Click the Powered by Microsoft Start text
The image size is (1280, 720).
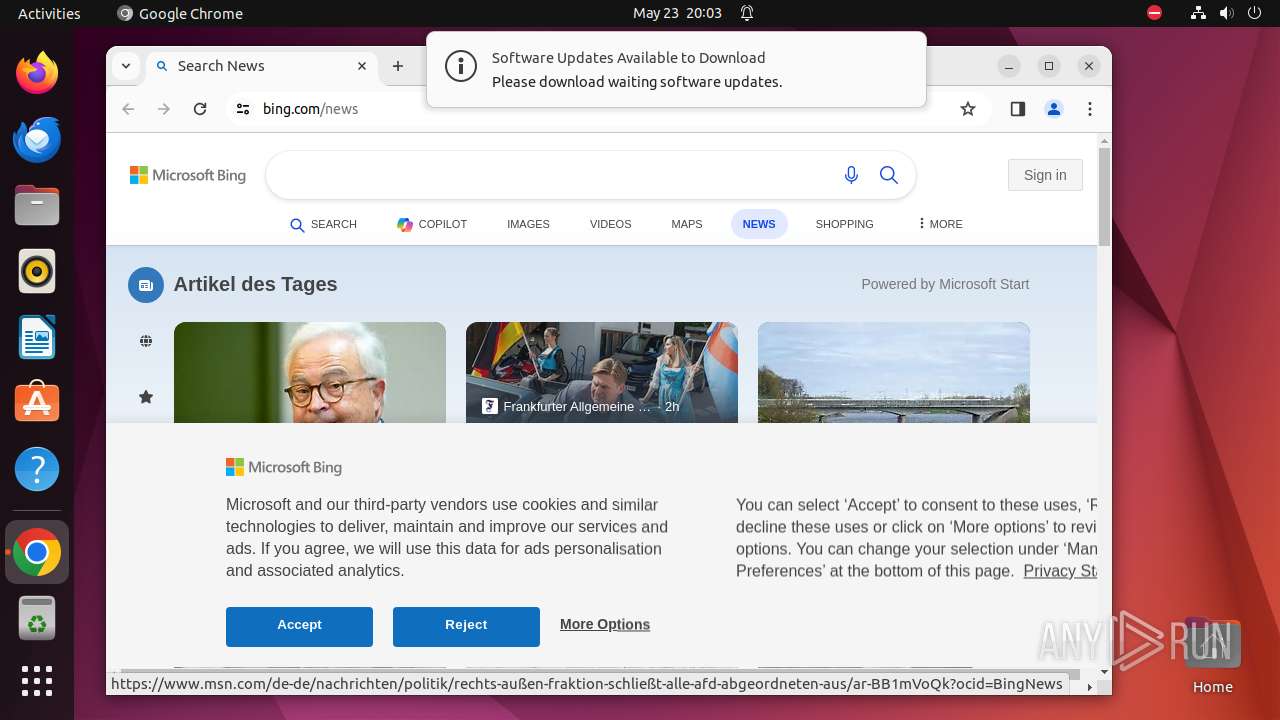945,284
